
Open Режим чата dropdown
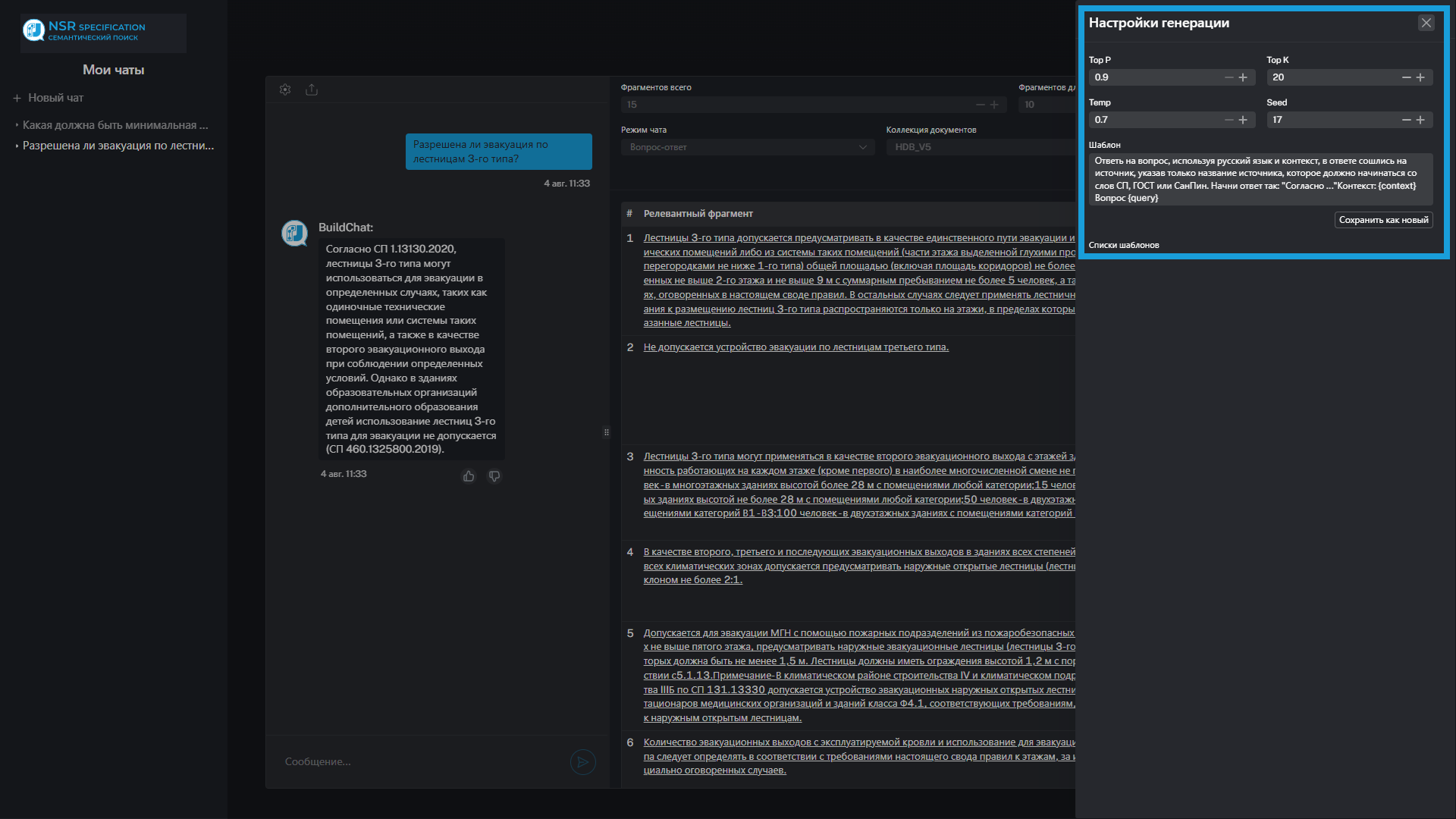click(747, 147)
